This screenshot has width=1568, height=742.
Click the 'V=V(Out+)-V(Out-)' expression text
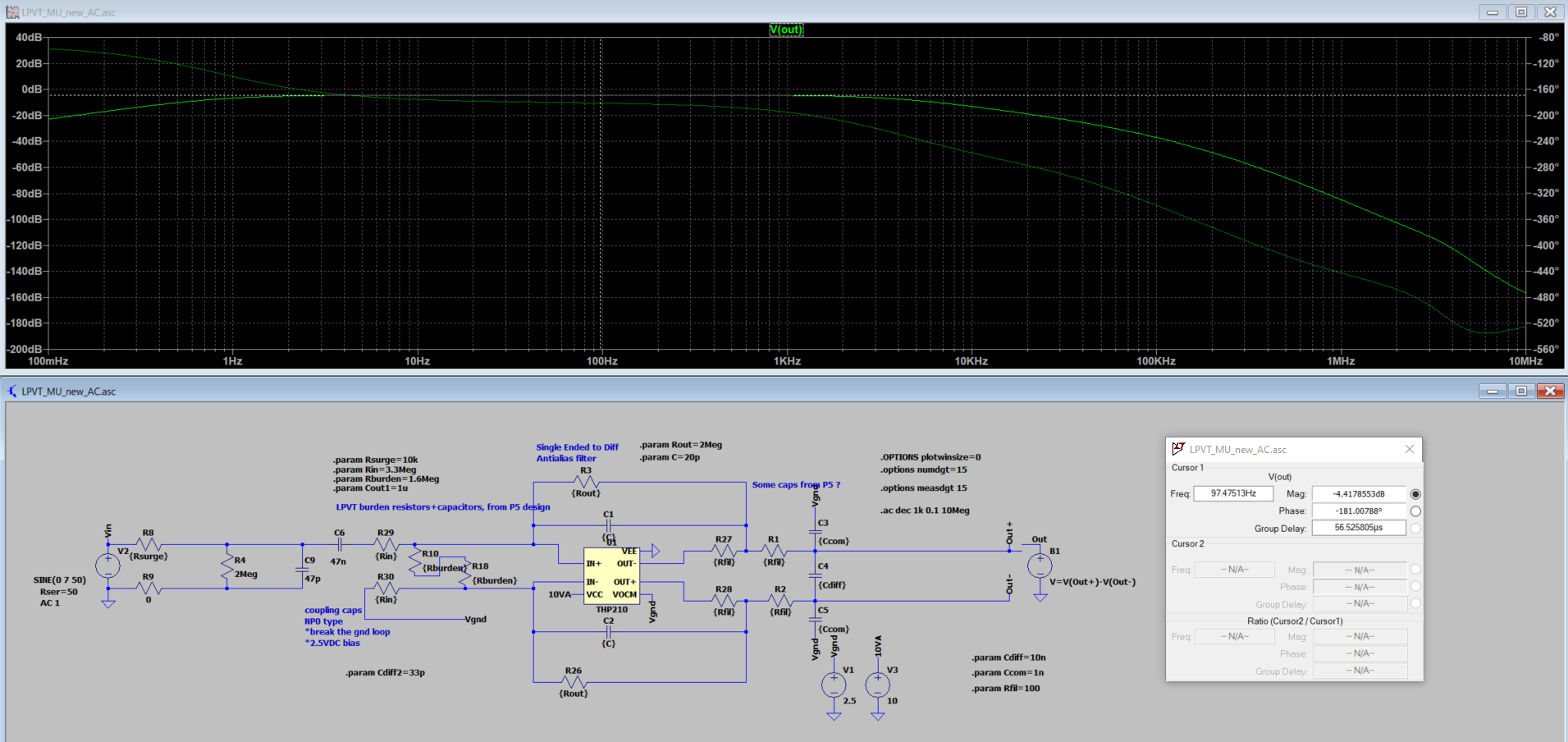point(1093,582)
